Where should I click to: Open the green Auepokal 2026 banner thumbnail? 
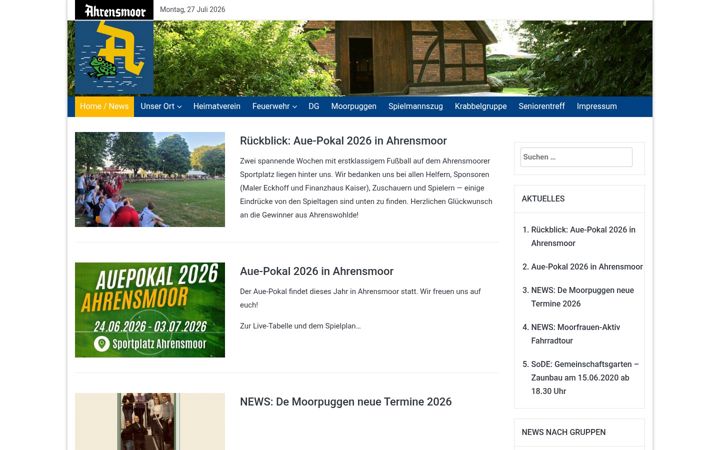pyautogui.click(x=150, y=310)
